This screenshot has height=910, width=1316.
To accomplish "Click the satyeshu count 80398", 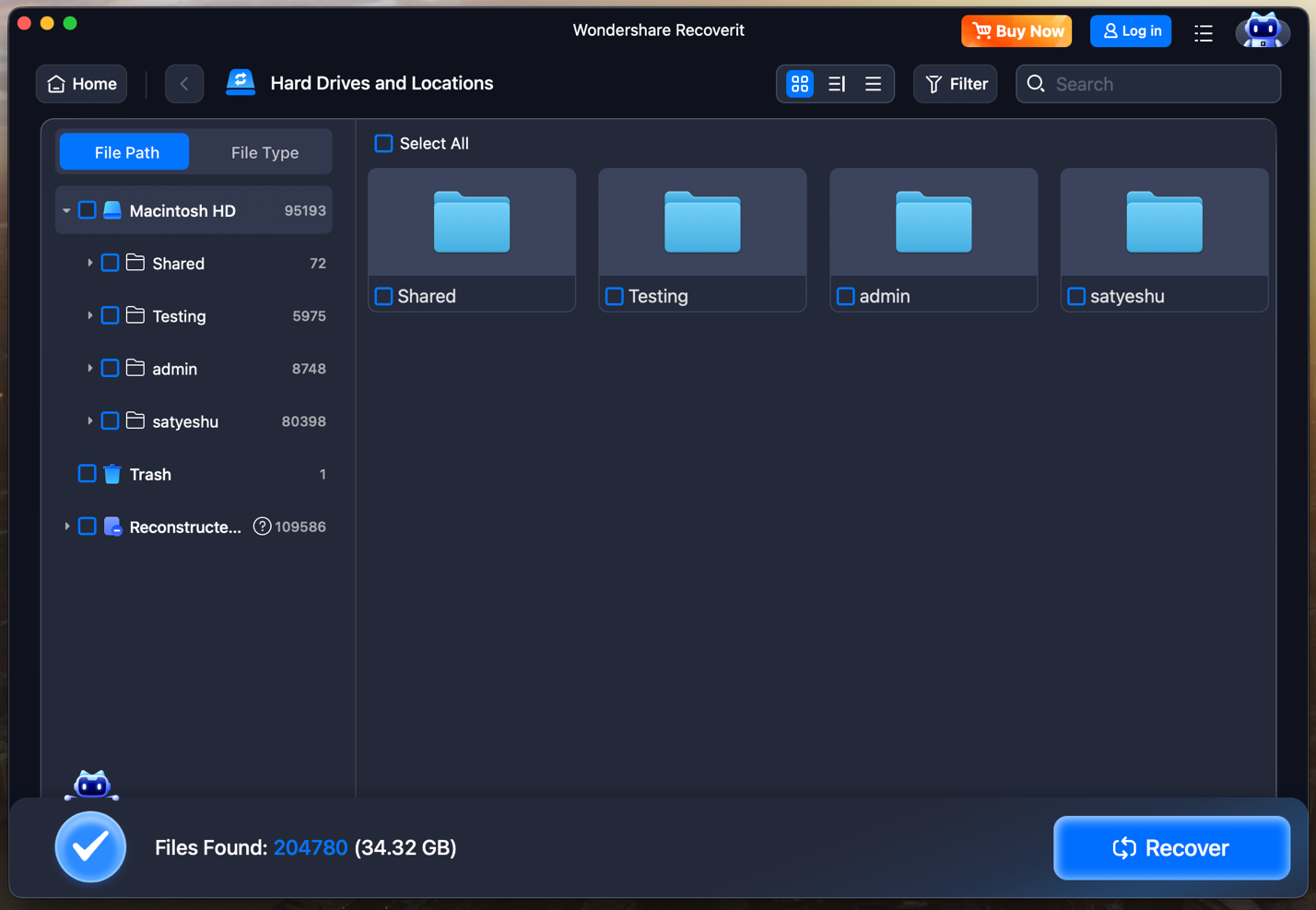I will [304, 421].
